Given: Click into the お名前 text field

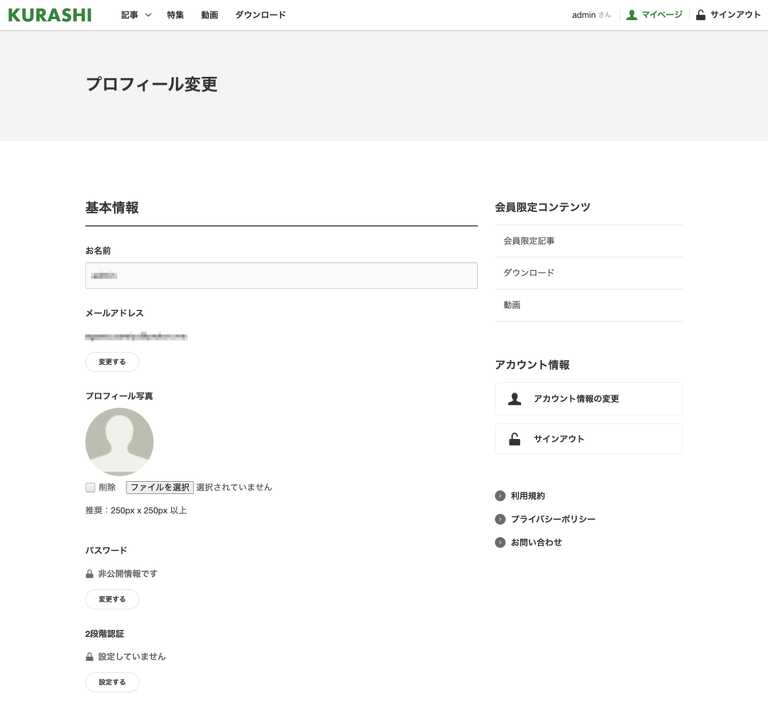Looking at the screenshot, I should [281, 275].
